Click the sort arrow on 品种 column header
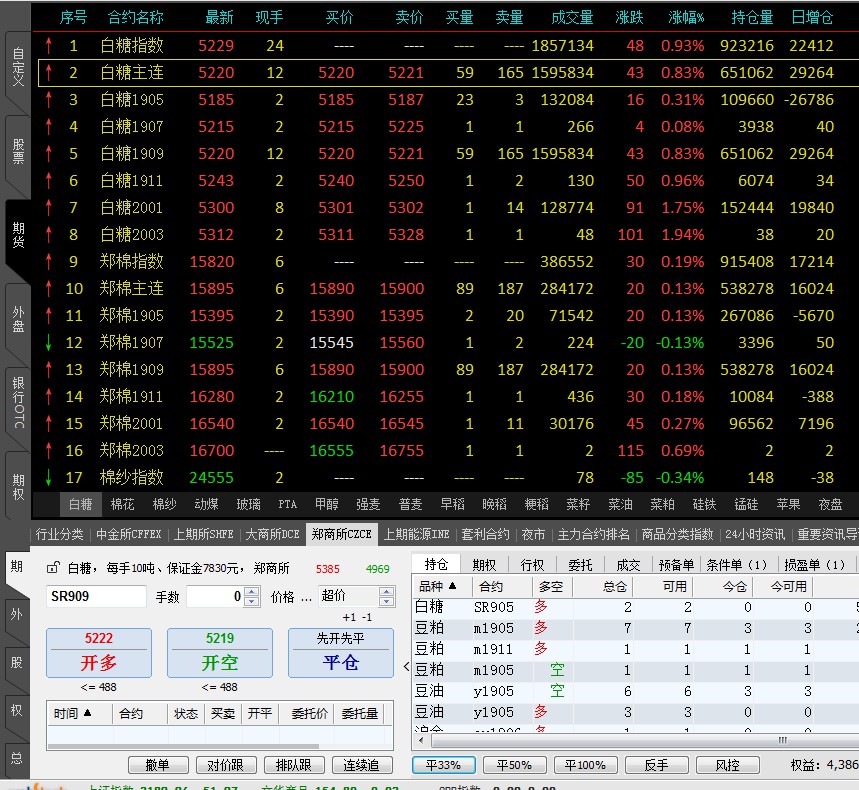The height and width of the screenshot is (790, 859). tap(453, 586)
